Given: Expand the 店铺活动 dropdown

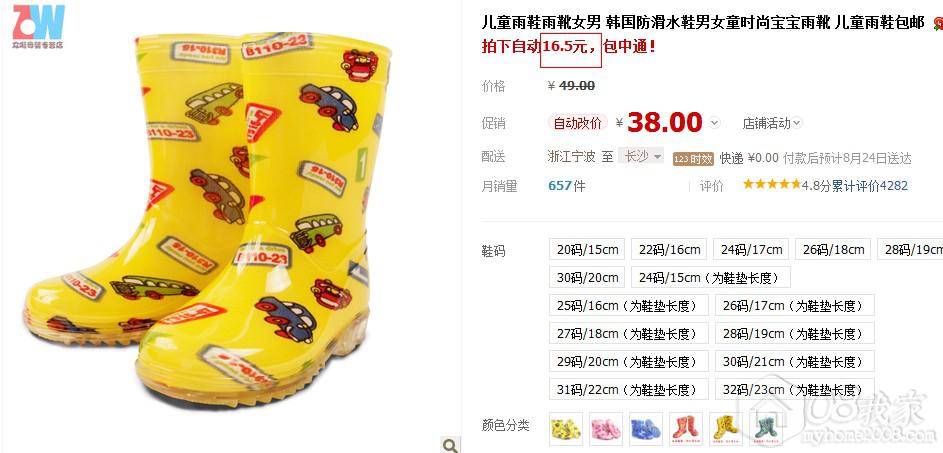Looking at the screenshot, I should pyautogui.click(x=772, y=123).
